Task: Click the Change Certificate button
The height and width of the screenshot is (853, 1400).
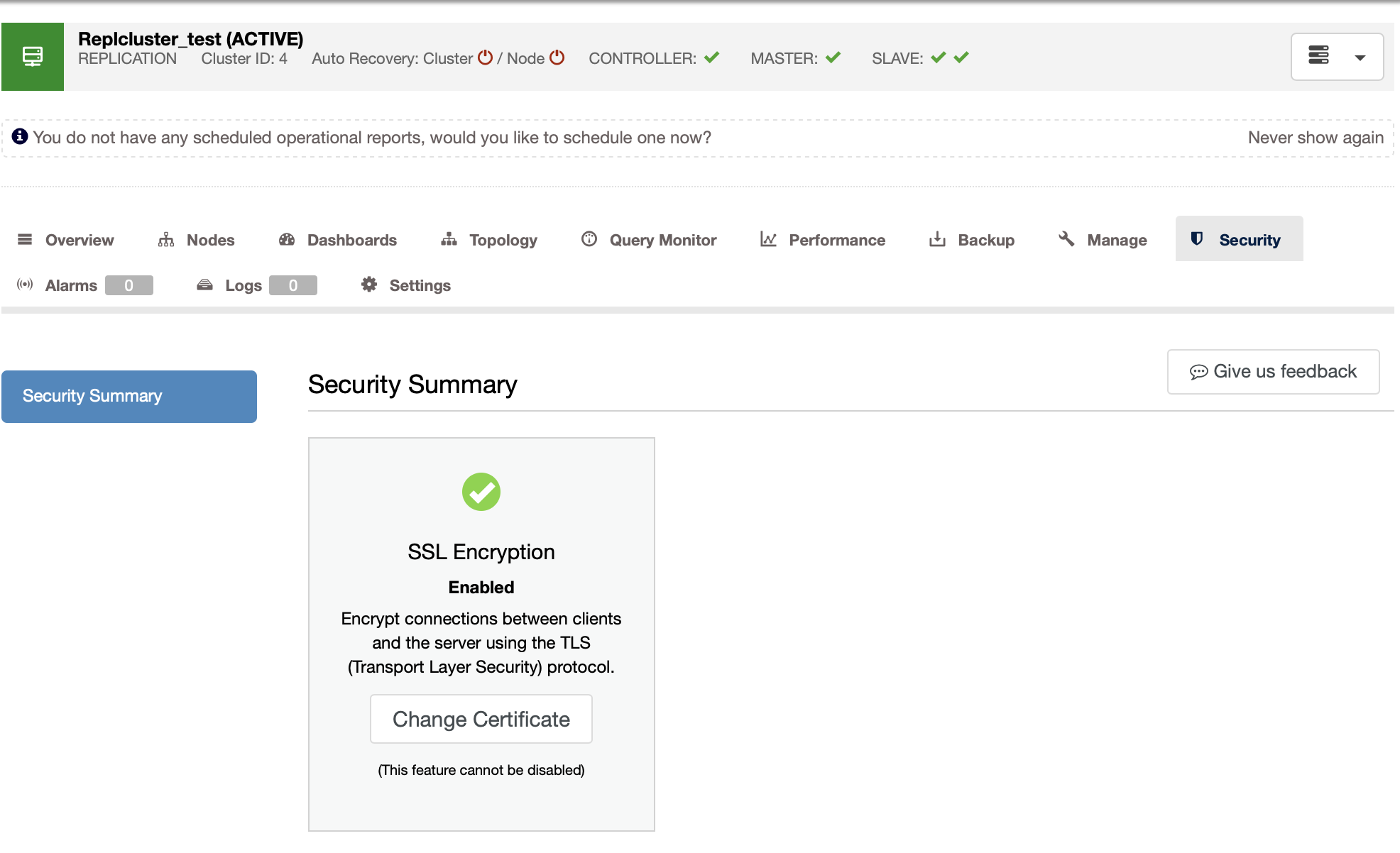Action: (x=481, y=719)
